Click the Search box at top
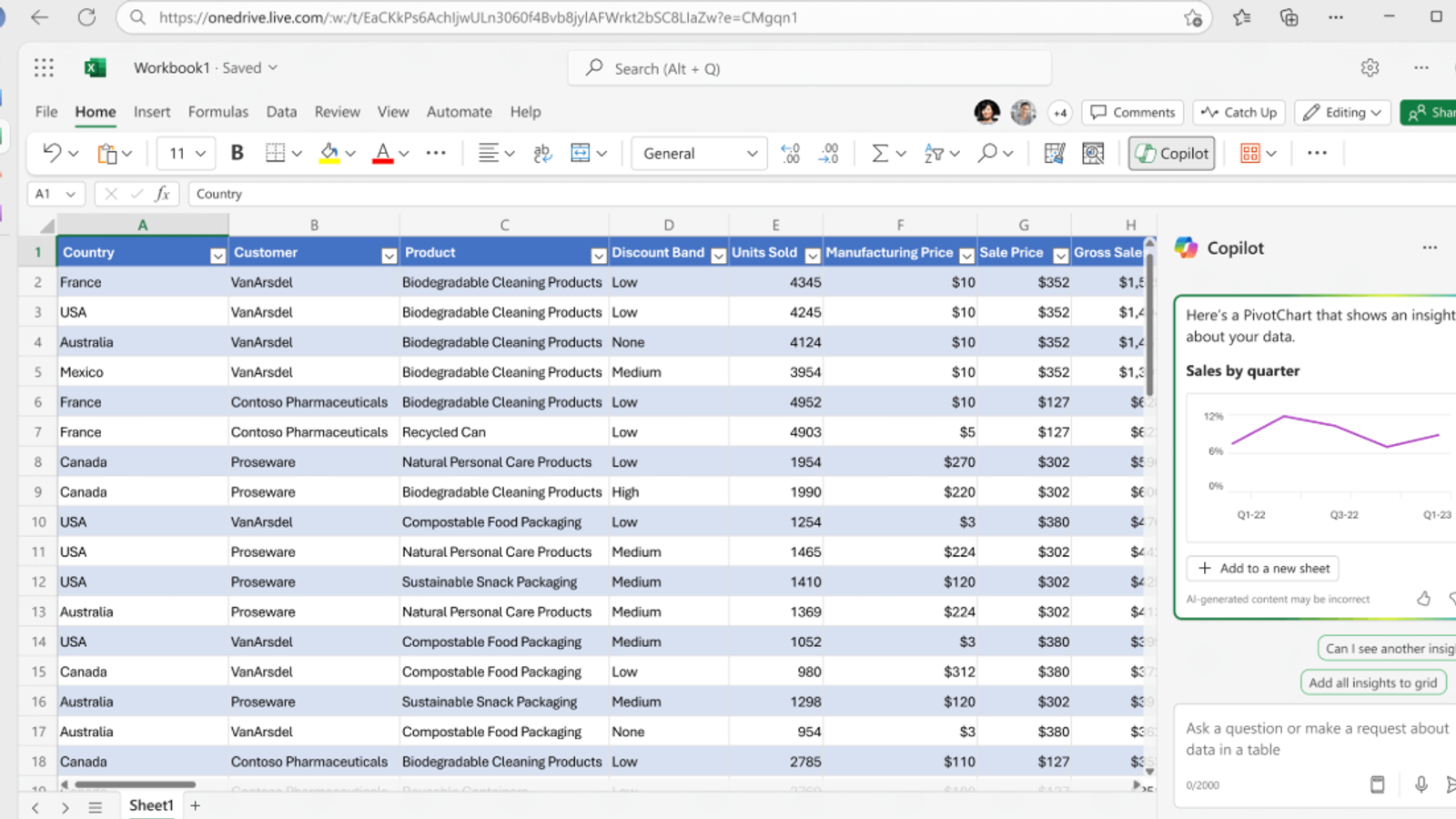 click(810, 68)
